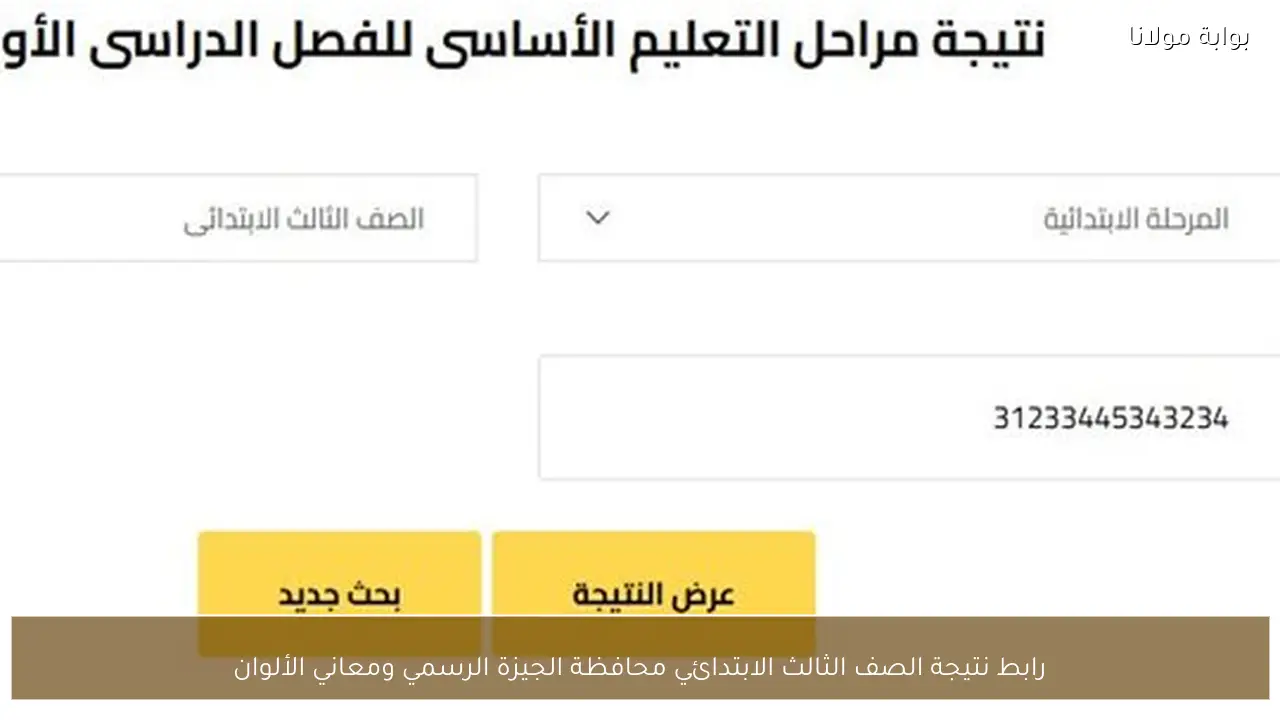Click inside the empty stage dropdown box
This screenshot has height=720, width=1280.
click(750, 218)
